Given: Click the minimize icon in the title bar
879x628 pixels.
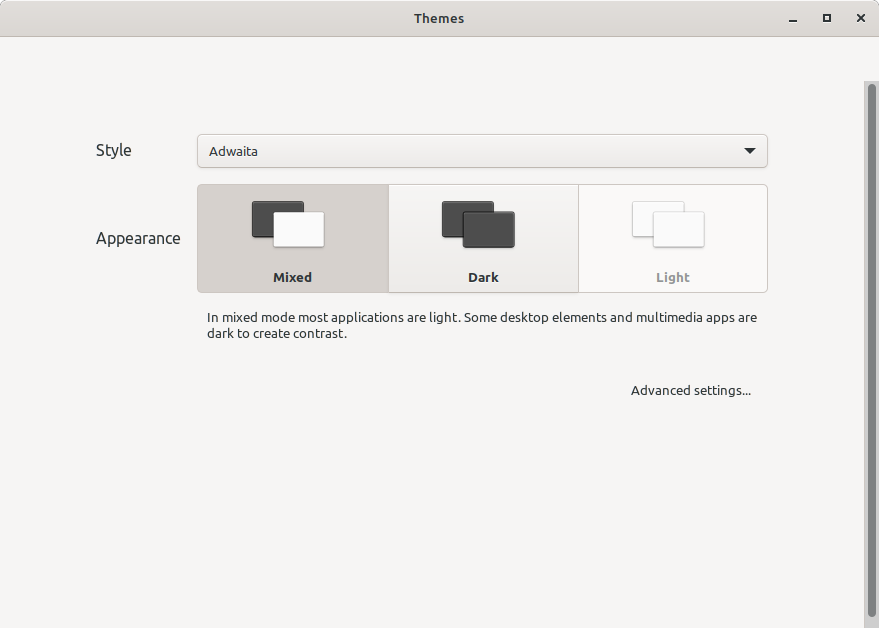Looking at the screenshot, I should tap(792, 18).
